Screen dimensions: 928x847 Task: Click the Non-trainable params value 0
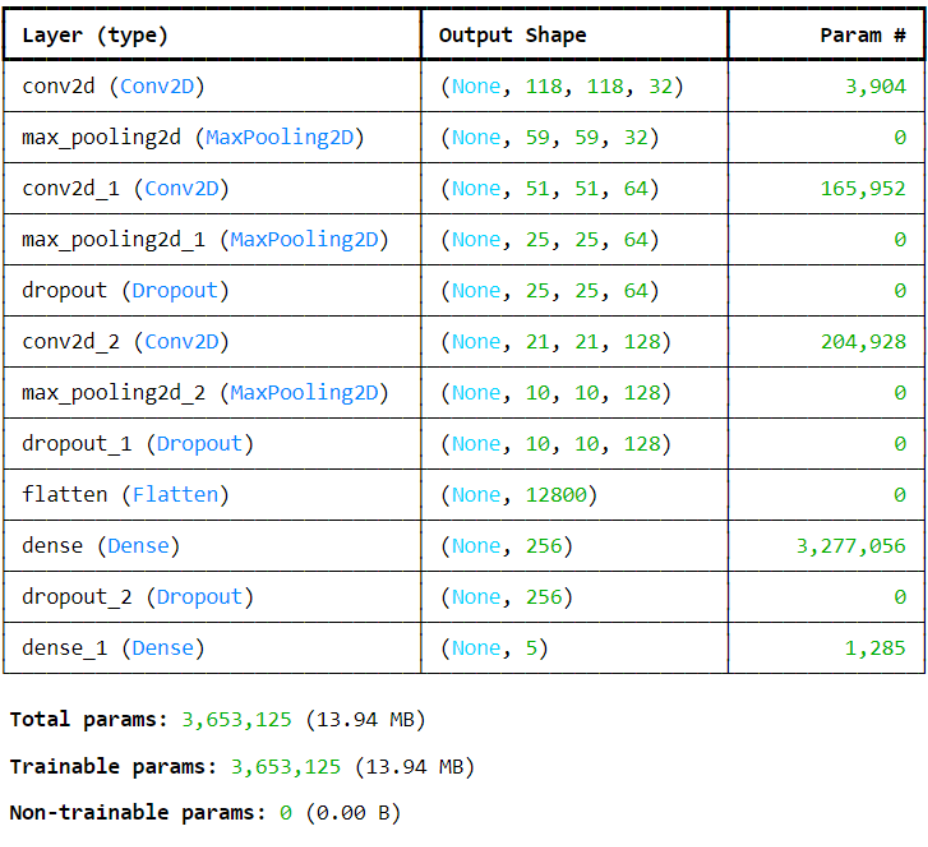point(285,812)
